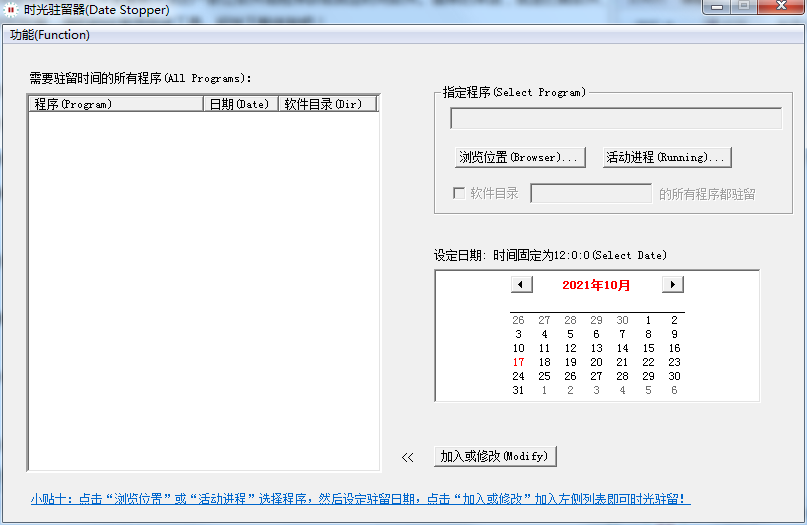Select October 11 in the calendar

point(545,348)
